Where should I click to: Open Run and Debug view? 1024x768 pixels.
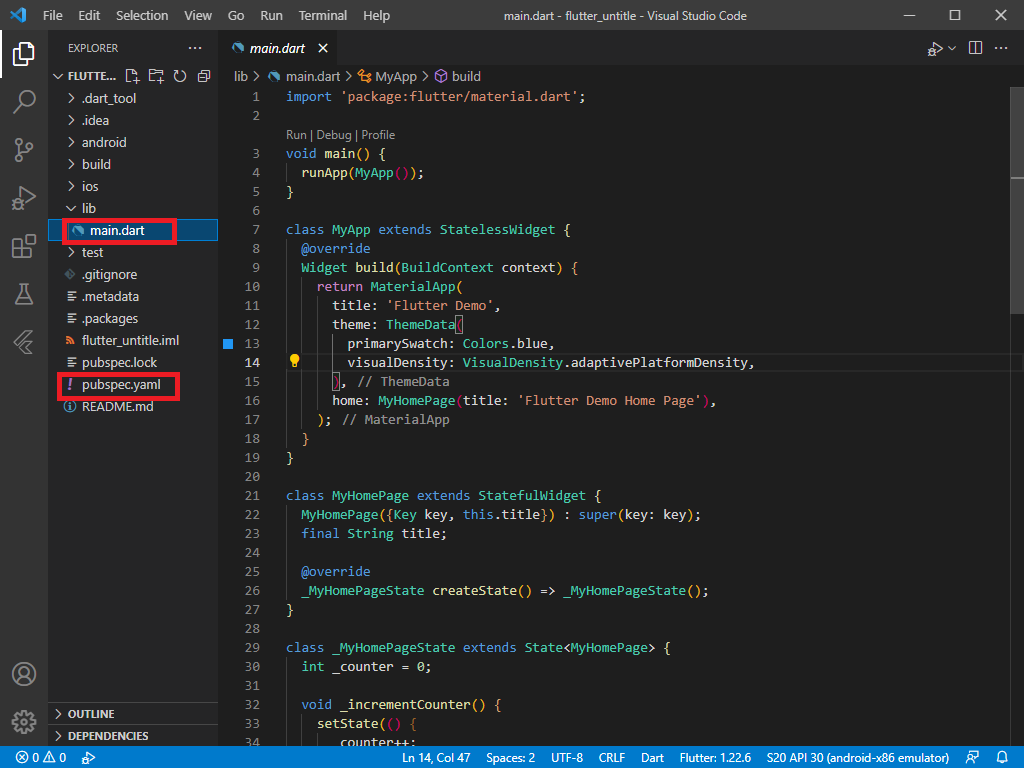click(x=24, y=198)
